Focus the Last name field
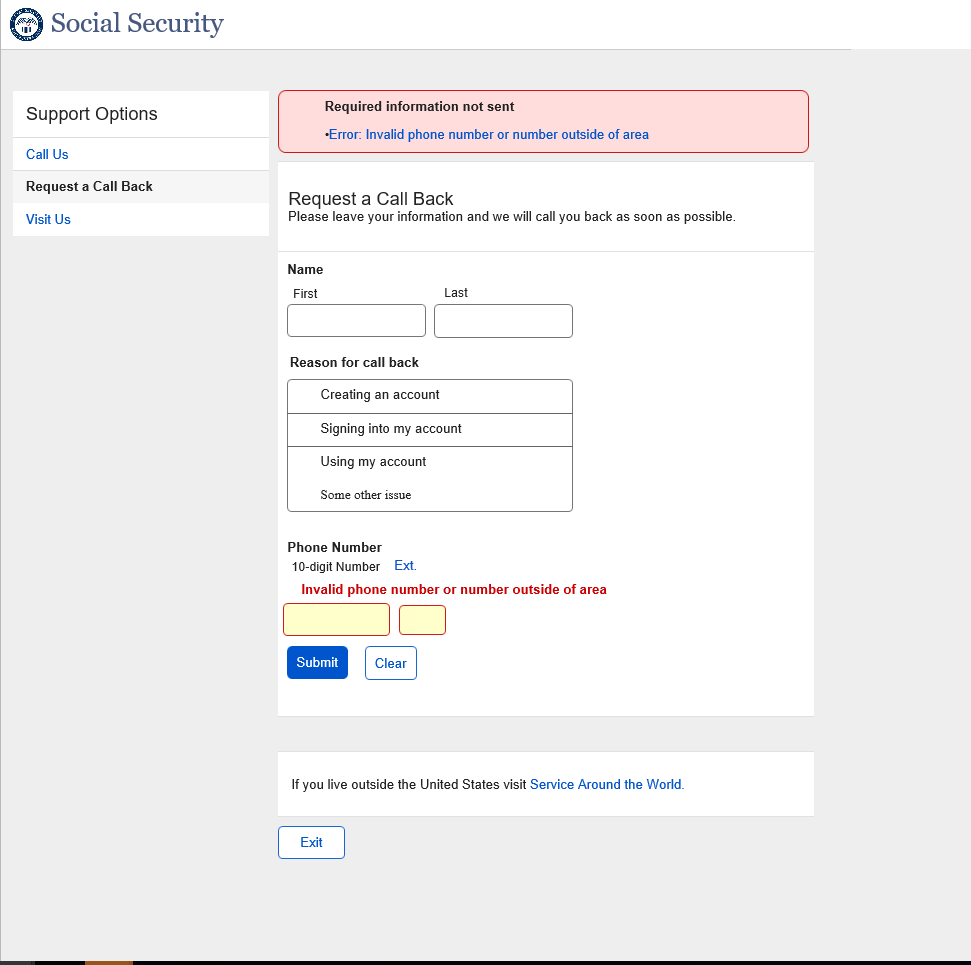The image size is (971, 965). [503, 321]
